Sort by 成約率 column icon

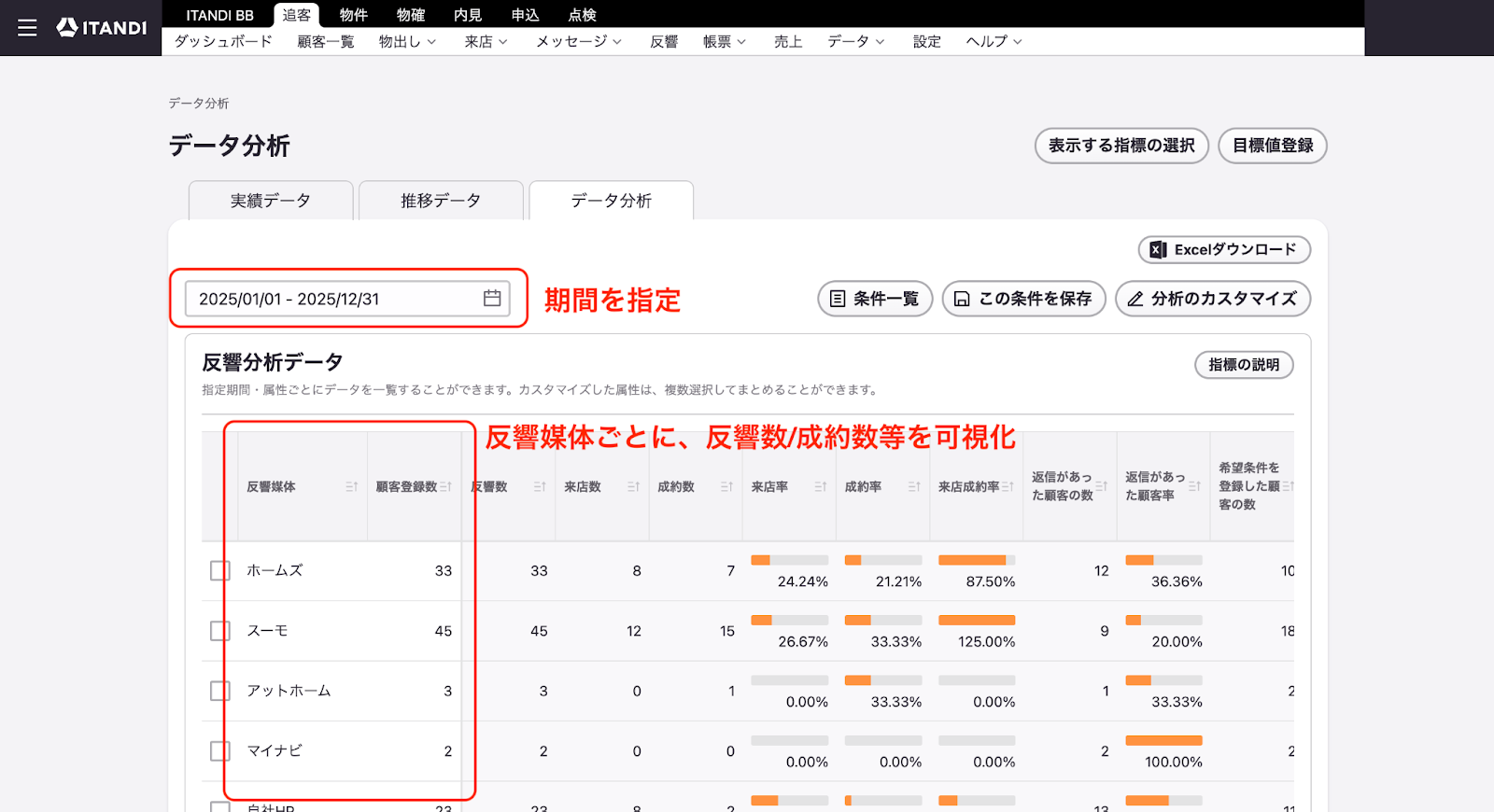click(914, 487)
